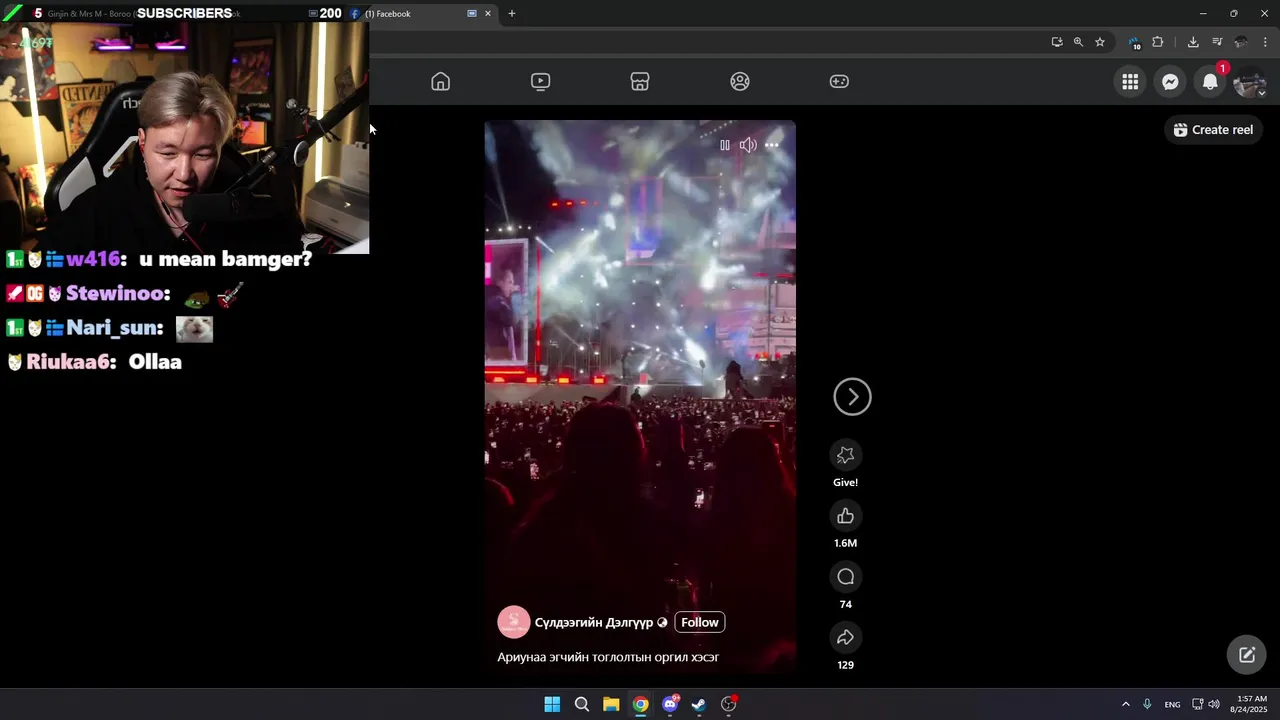Open Messenger chats

pyautogui.click(x=1170, y=82)
